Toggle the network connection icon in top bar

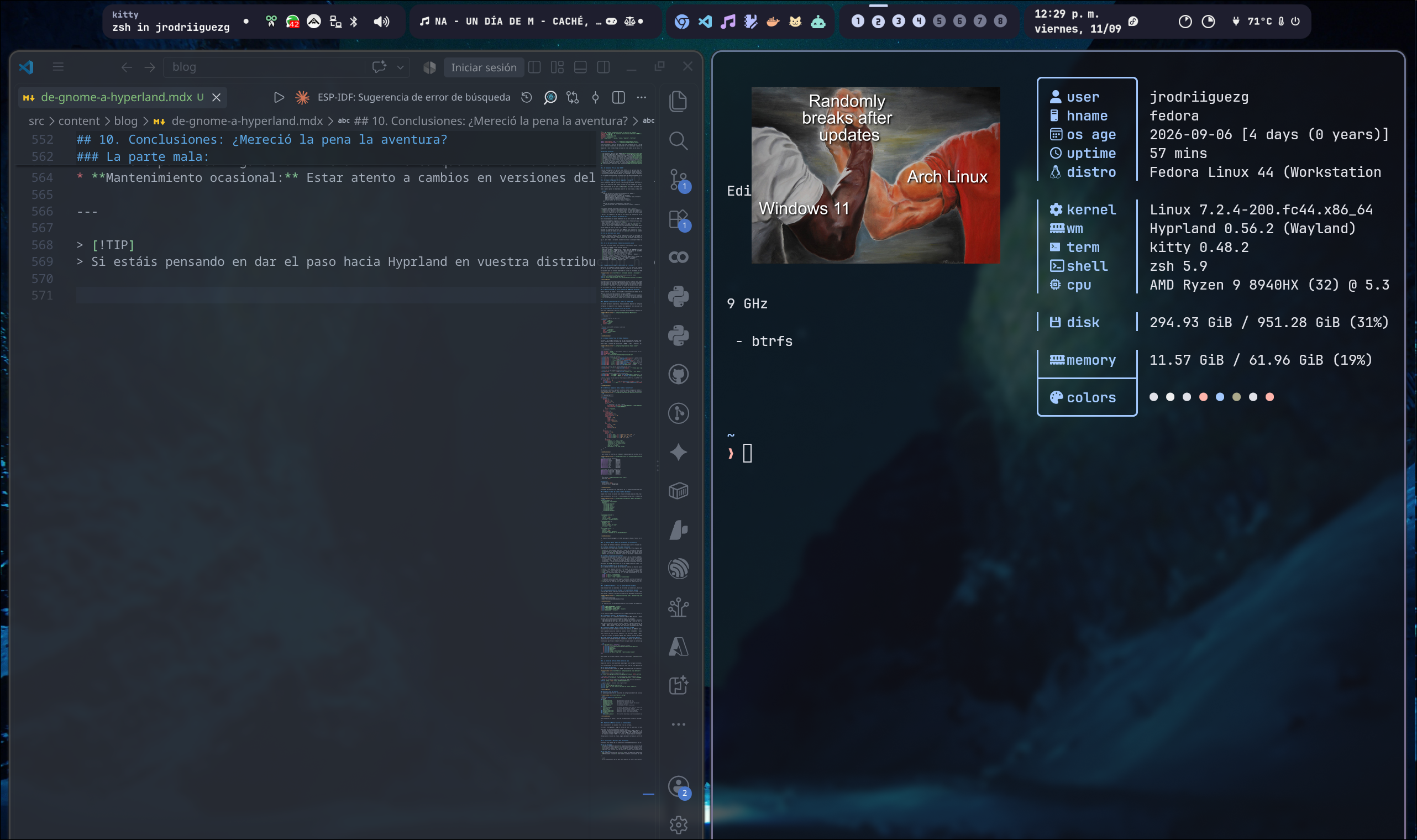(x=335, y=22)
